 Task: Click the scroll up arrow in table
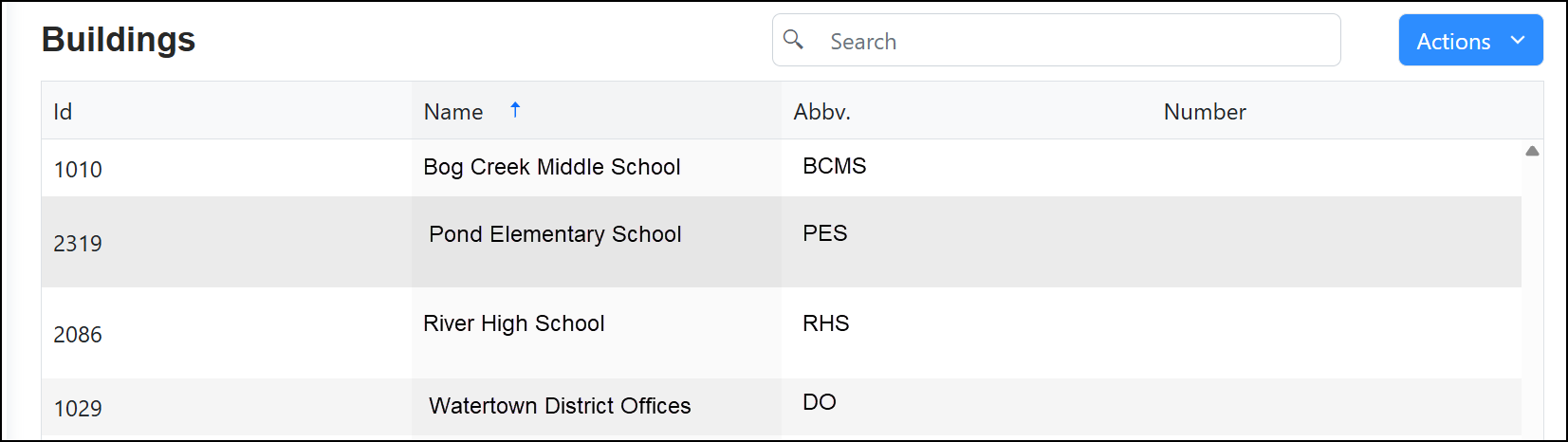[1532, 152]
